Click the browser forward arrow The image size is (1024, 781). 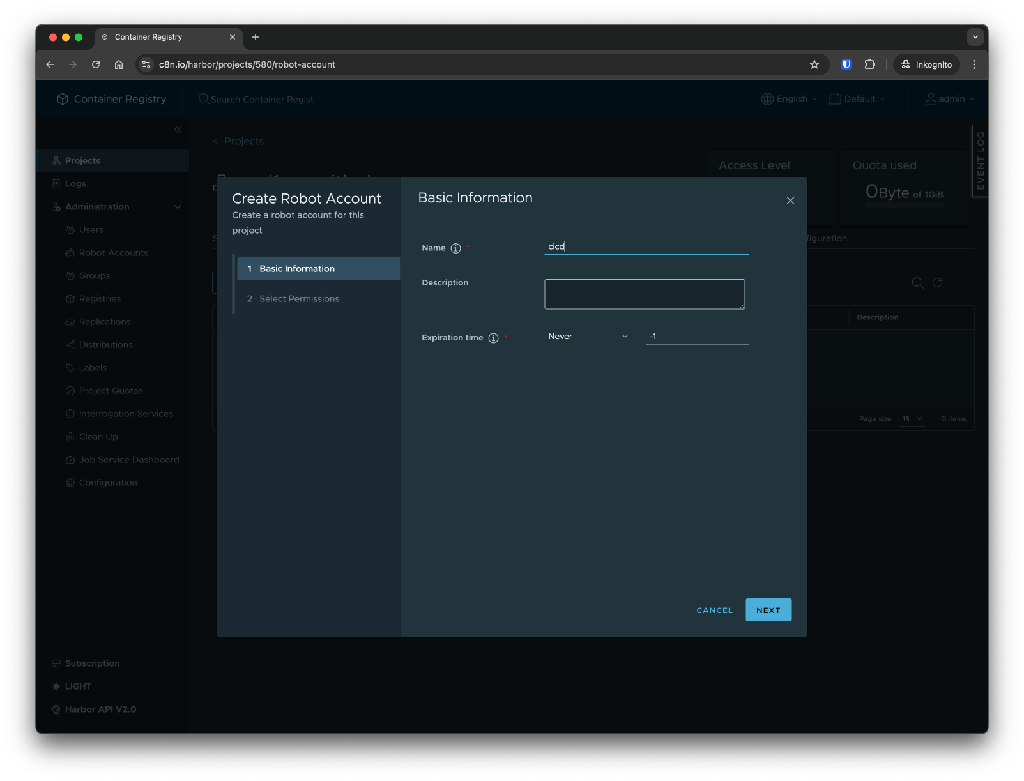pos(73,65)
